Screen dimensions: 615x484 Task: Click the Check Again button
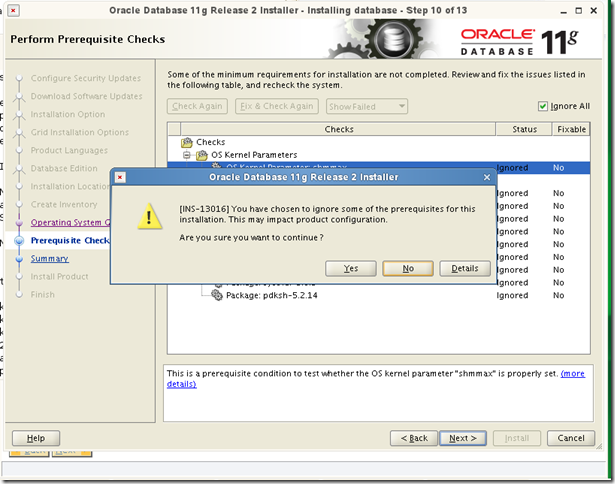click(x=197, y=106)
